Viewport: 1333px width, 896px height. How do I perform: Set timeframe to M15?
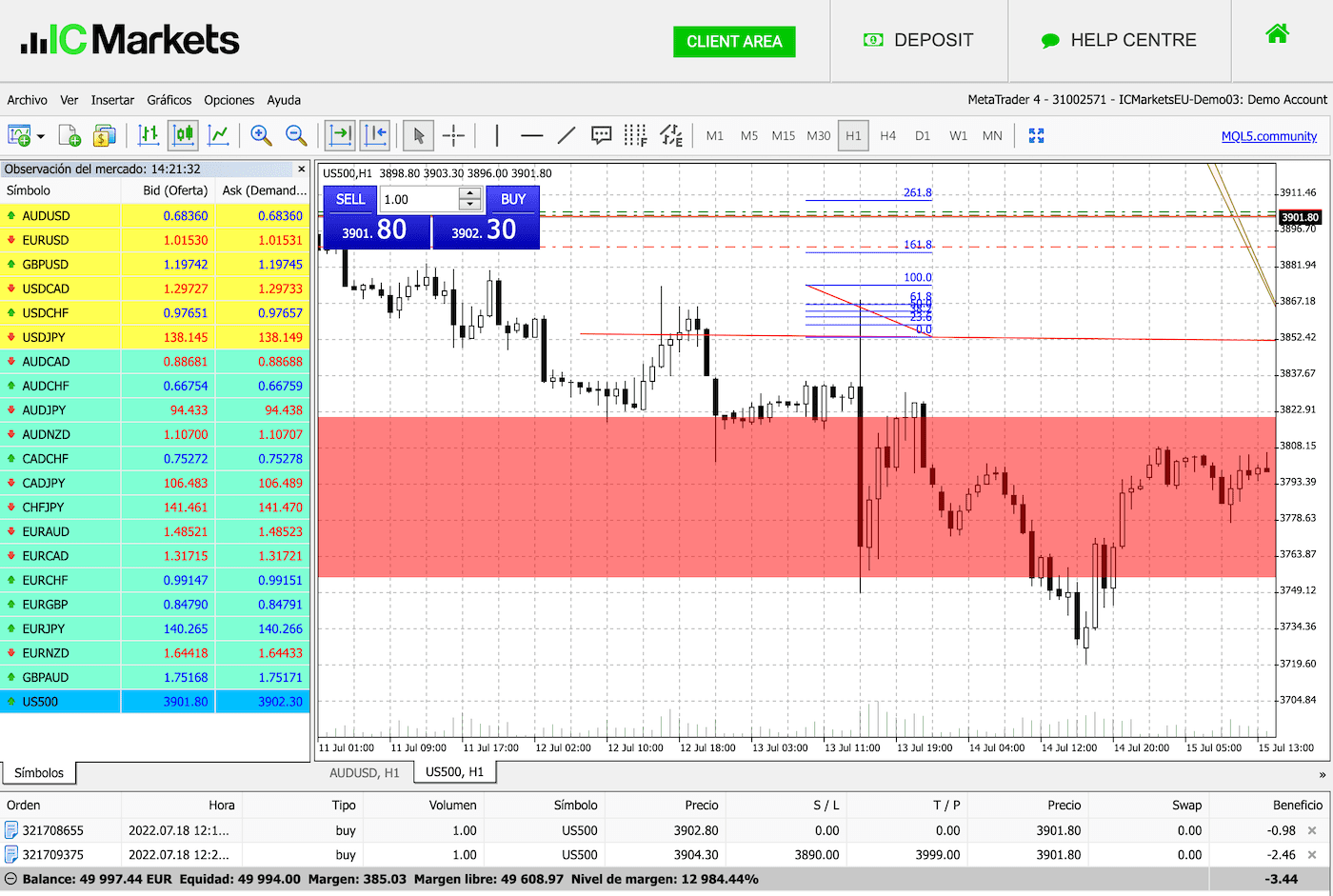pos(784,136)
